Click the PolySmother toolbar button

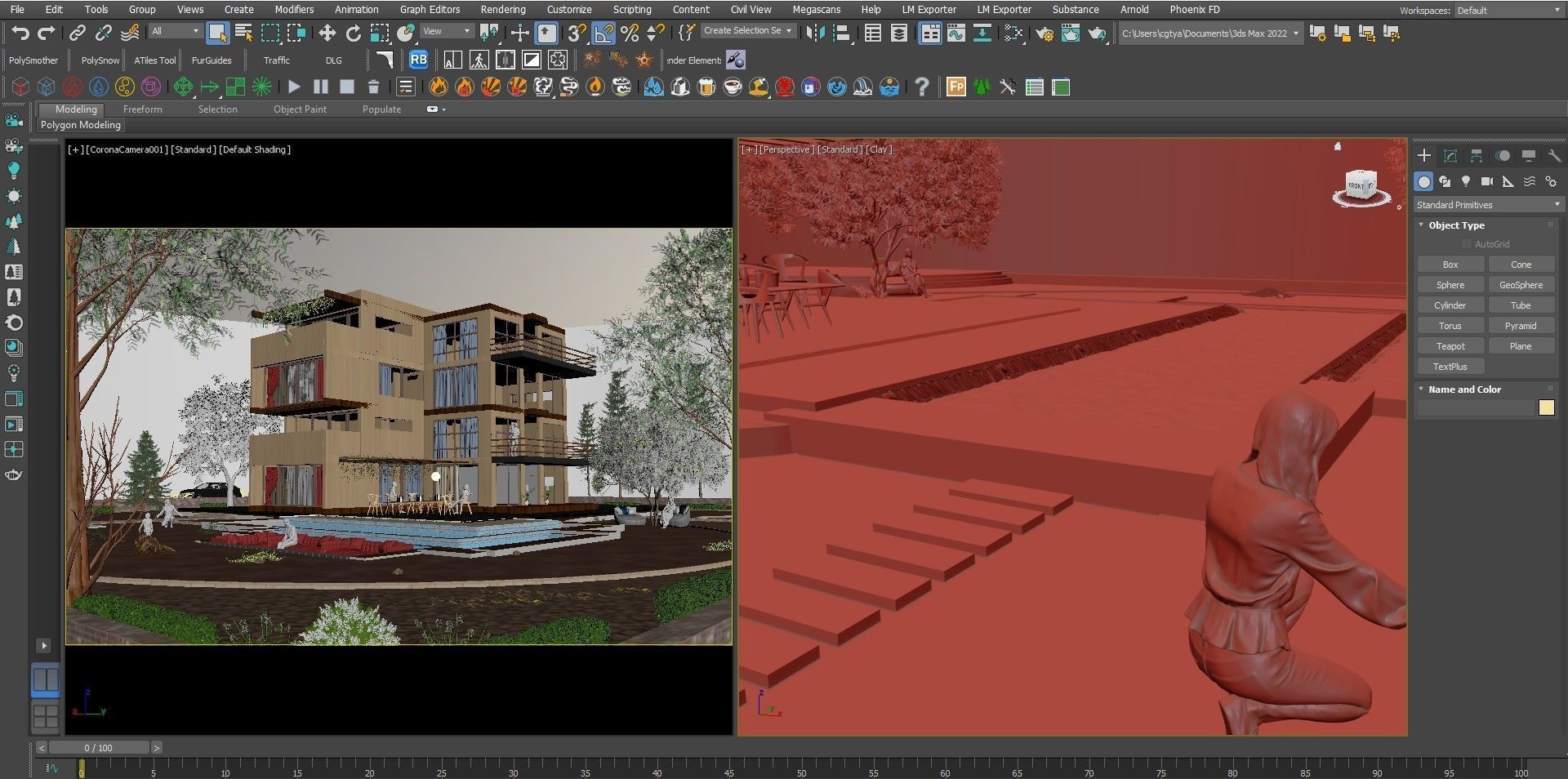(33, 60)
